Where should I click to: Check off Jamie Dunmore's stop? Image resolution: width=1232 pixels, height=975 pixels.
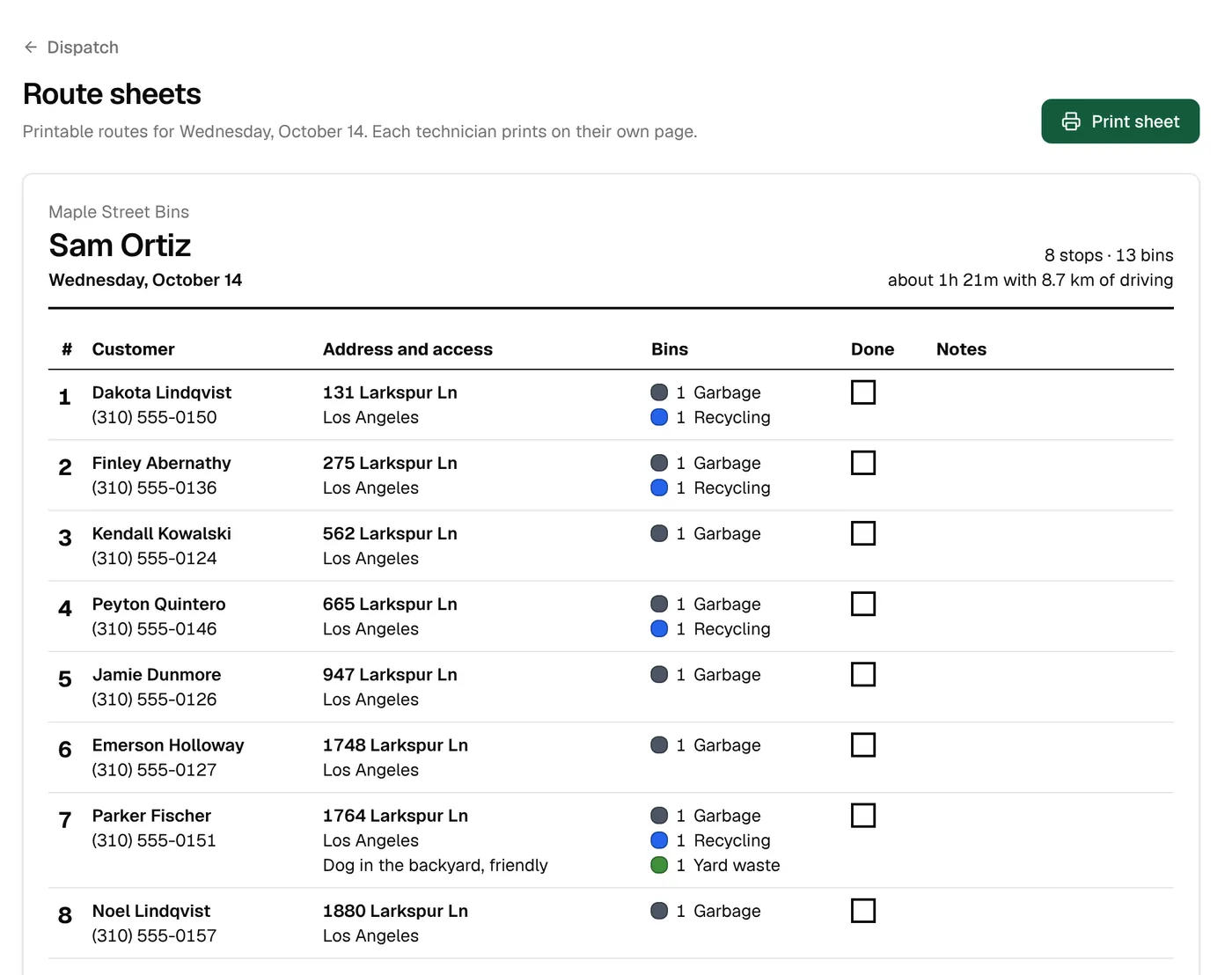tap(863, 674)
